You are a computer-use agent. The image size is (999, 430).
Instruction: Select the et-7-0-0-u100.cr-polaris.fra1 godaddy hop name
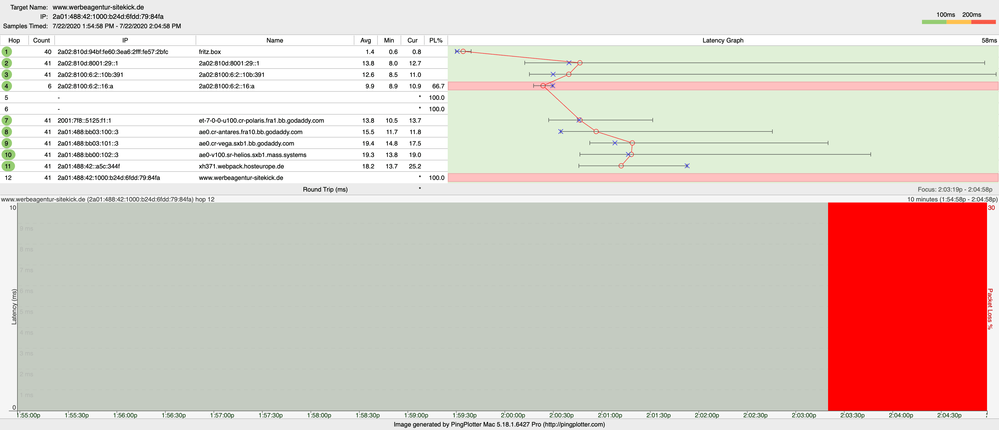pos(262,120)
